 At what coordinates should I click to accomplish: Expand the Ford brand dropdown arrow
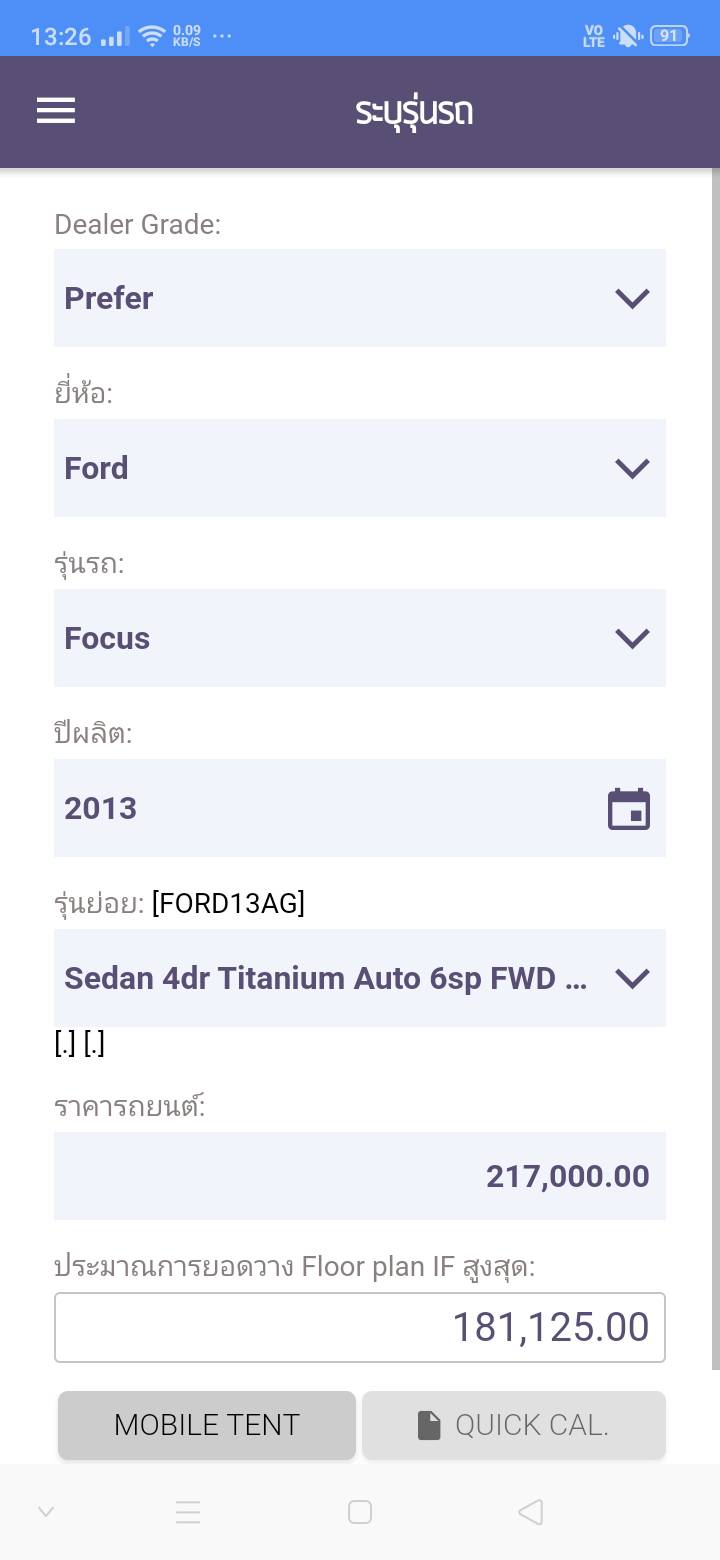click(632, 468)
